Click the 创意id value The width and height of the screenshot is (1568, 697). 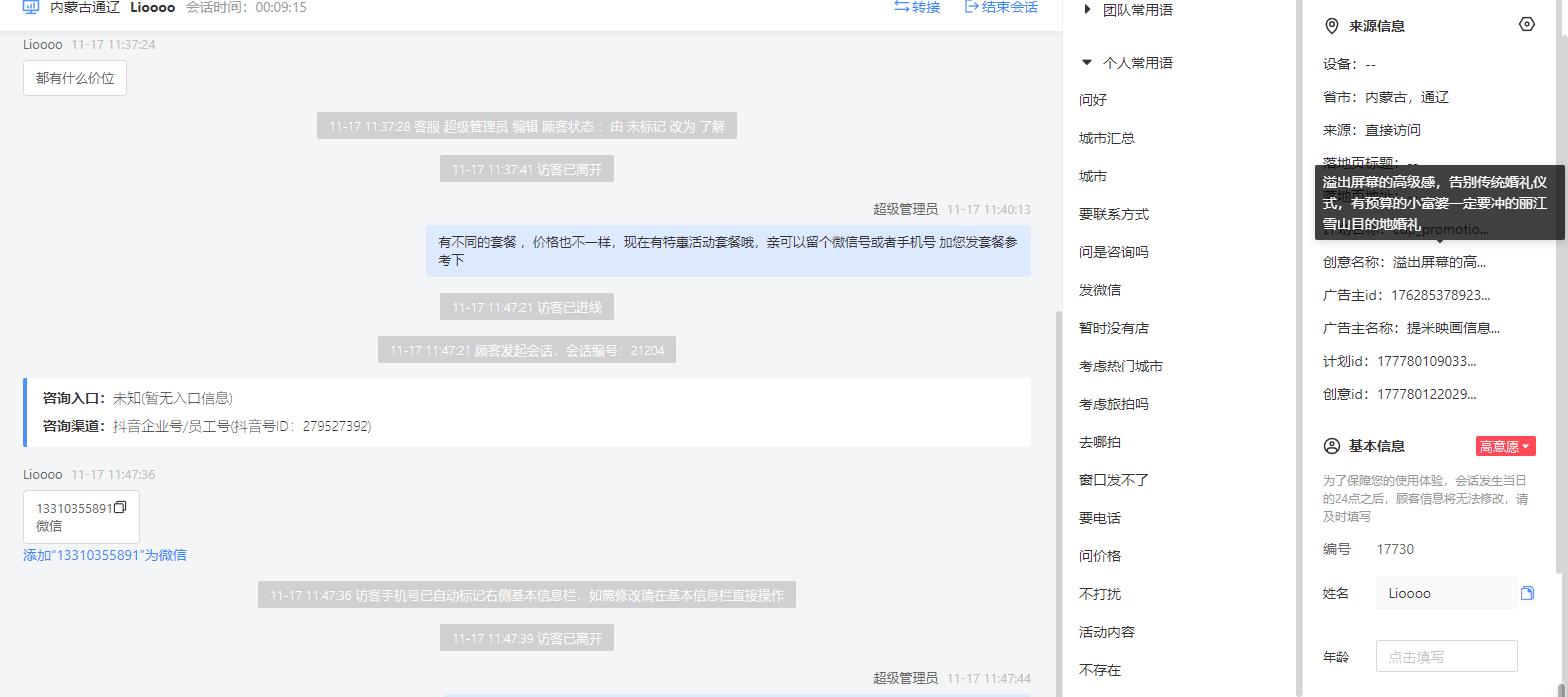click(1427, 394)
